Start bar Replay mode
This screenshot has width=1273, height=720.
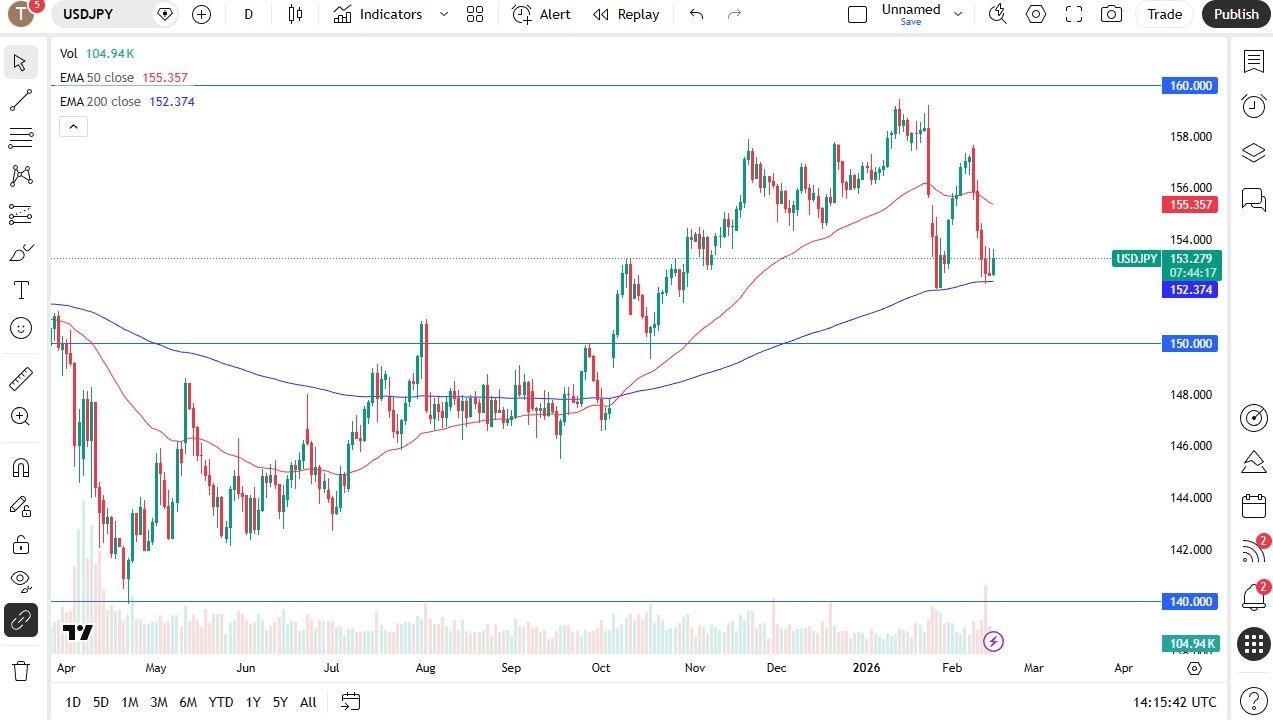625,14
